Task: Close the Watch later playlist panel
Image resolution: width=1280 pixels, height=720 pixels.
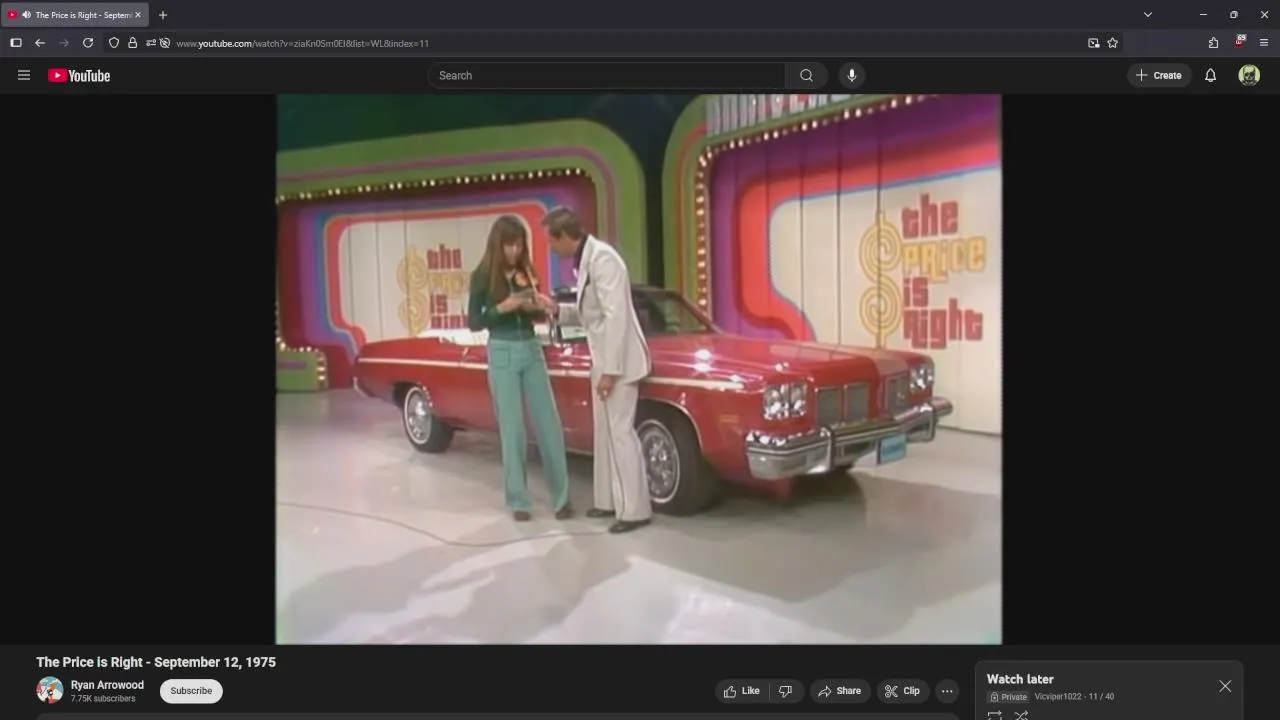Action: pos(1225,686)
